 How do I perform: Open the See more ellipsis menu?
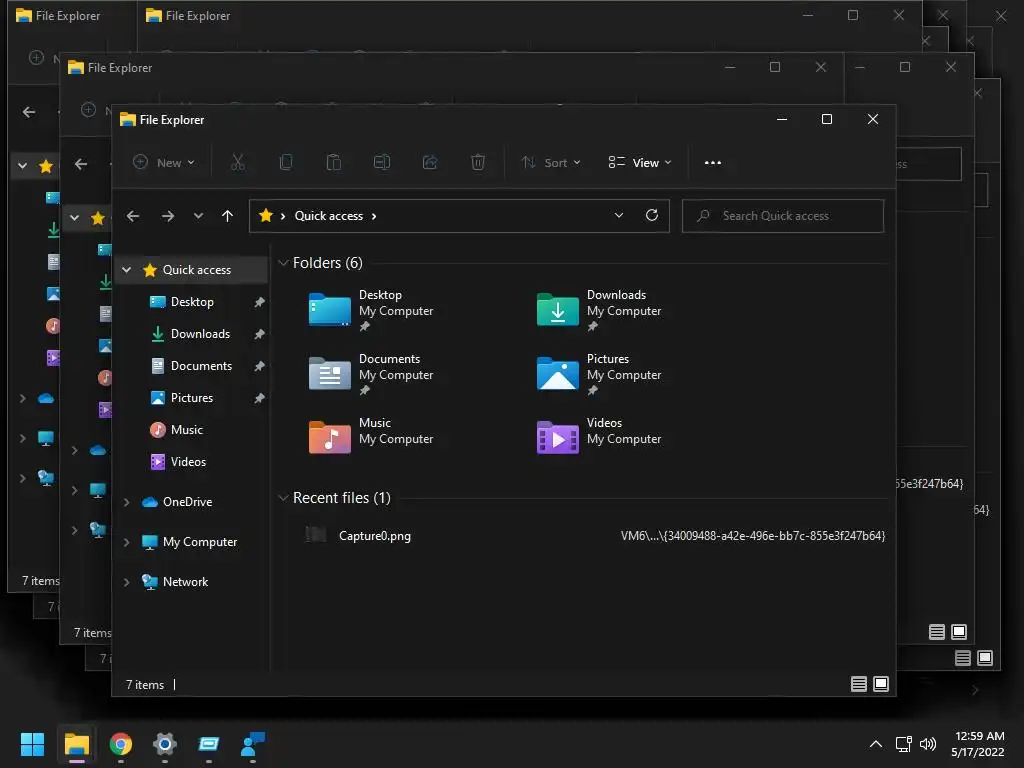[x=713, y=163]
